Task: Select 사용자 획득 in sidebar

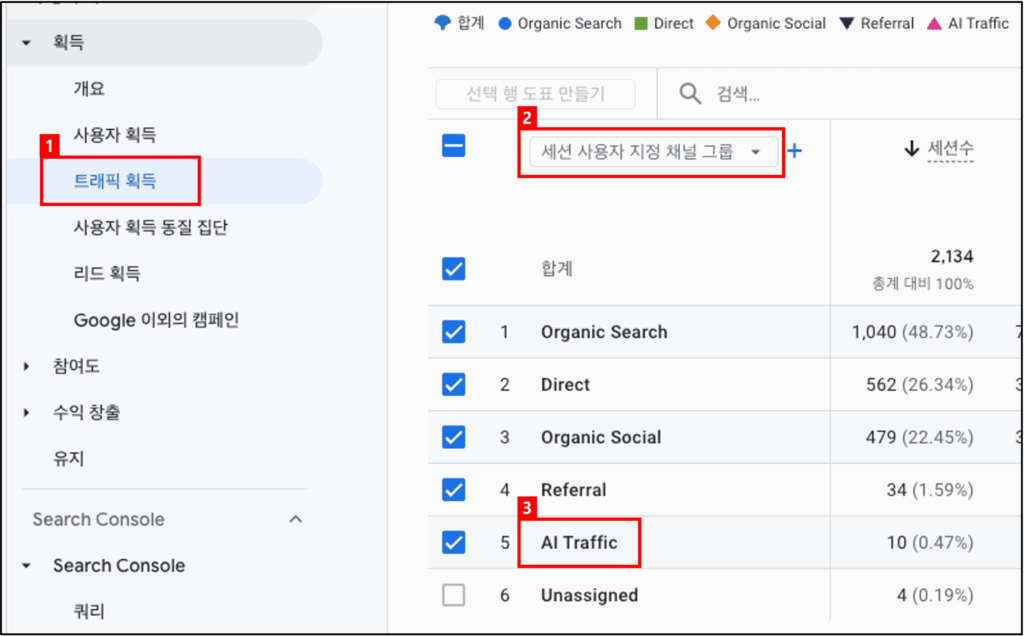Action: pos(114,135)
